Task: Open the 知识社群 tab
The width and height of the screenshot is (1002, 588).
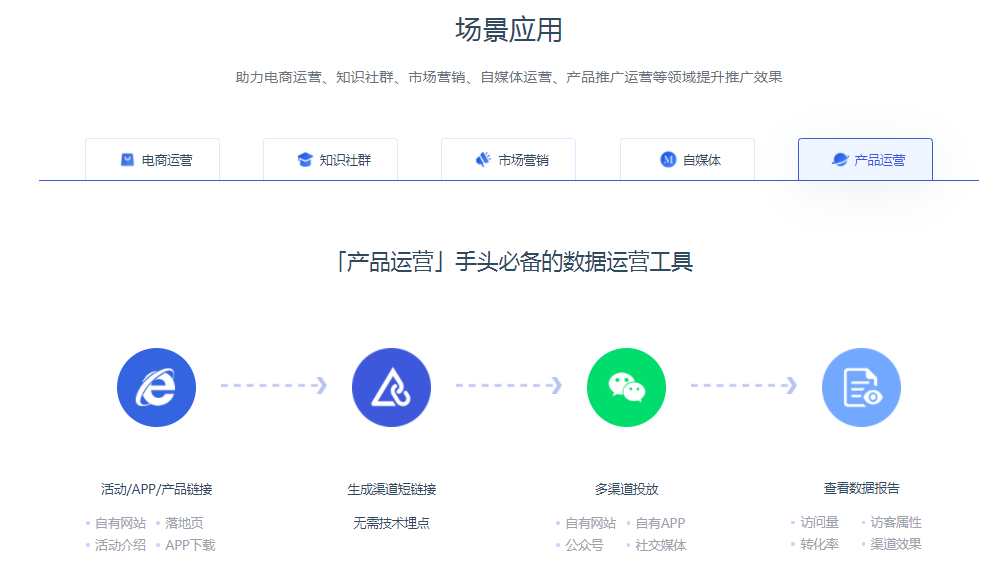Action: click(x=330, y=160)
